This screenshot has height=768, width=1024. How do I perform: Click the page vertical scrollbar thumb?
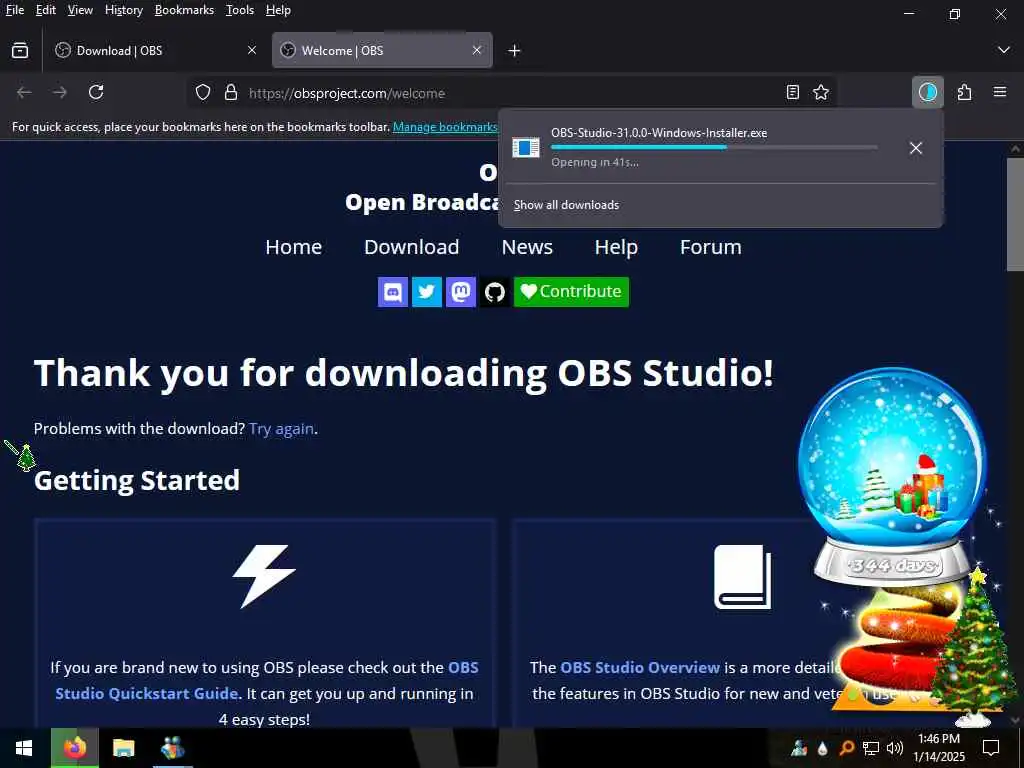[1015, 214]
